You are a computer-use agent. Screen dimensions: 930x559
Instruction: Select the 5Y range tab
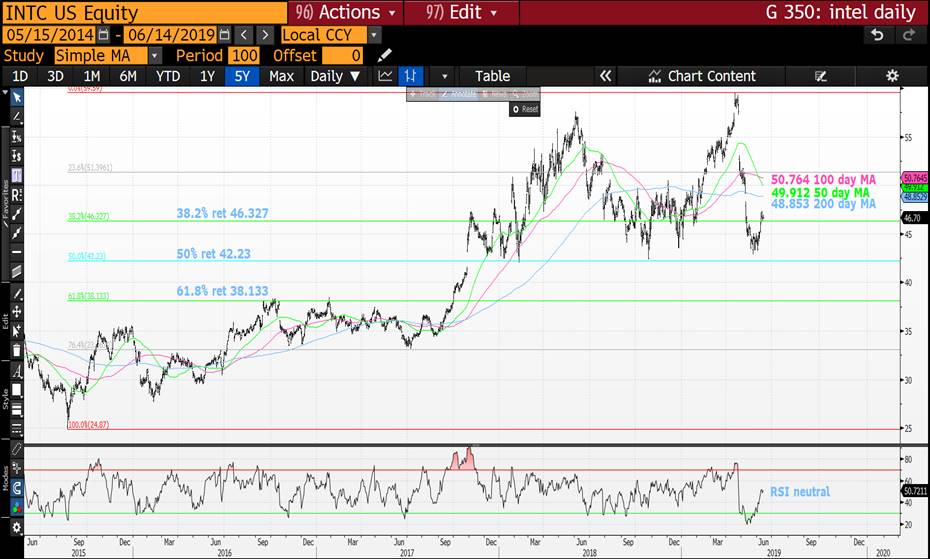click(x=242, y=76)
